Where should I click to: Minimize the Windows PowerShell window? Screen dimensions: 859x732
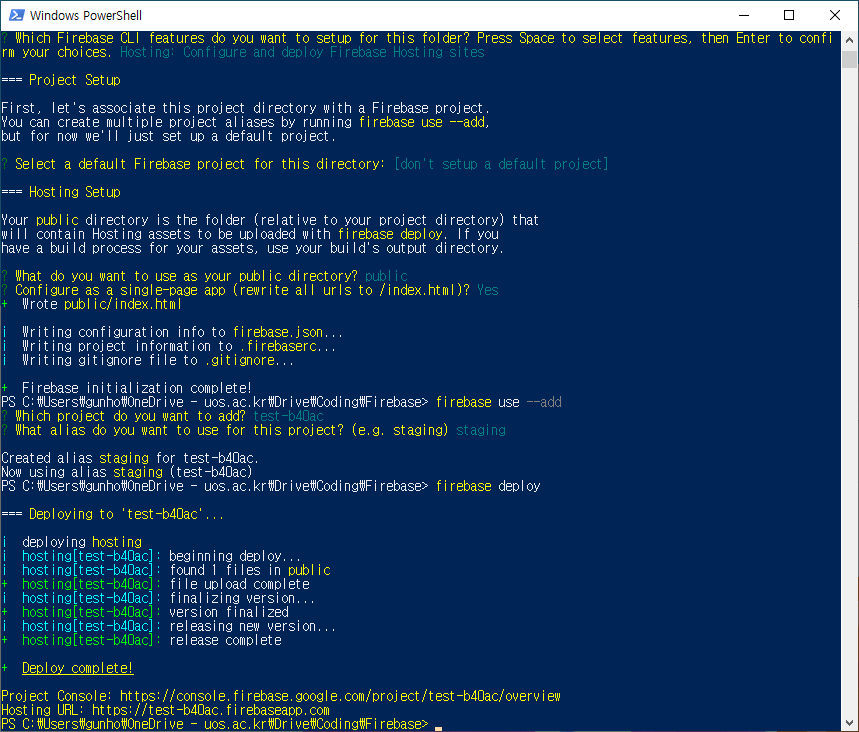pos(743,15)
